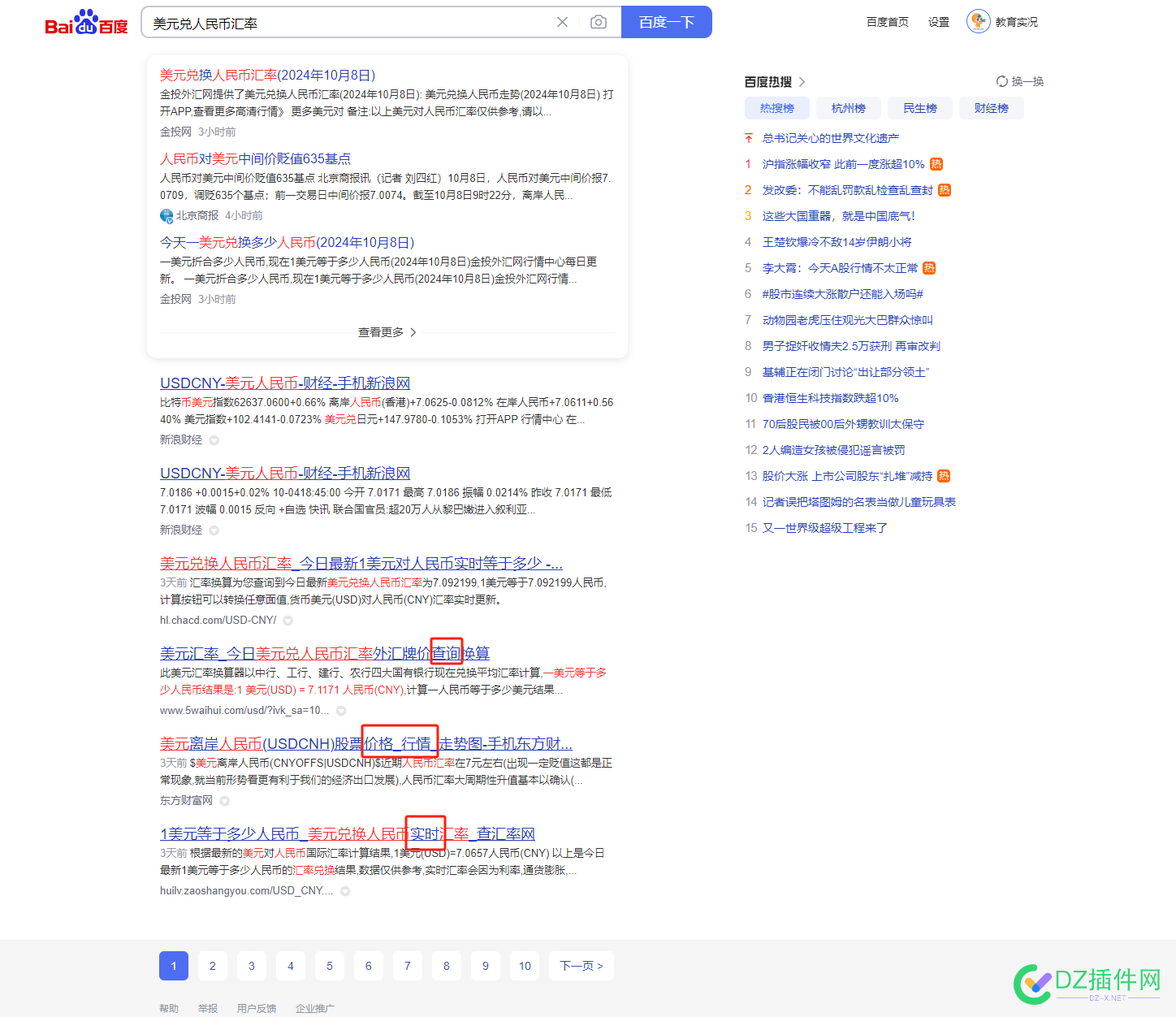Open 美元兑换人民币汇率_今日最新 result
The image size is (1176, 1017).
pos(361,563)
